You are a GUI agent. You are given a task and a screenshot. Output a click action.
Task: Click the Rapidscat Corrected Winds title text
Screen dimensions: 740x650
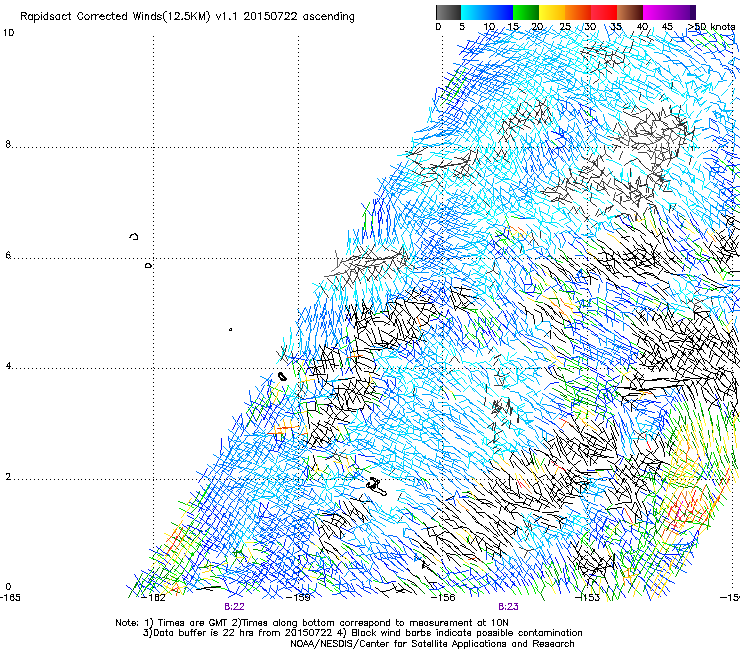coord(187,17)
